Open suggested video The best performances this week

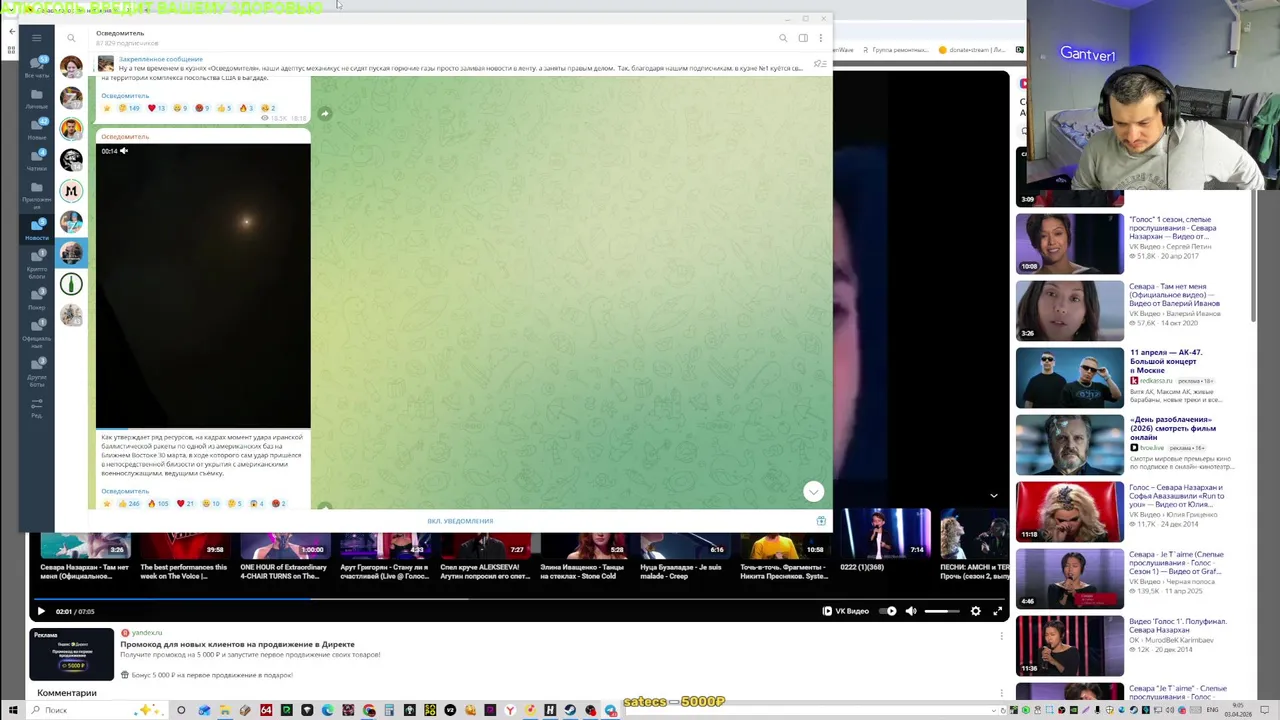183,558
